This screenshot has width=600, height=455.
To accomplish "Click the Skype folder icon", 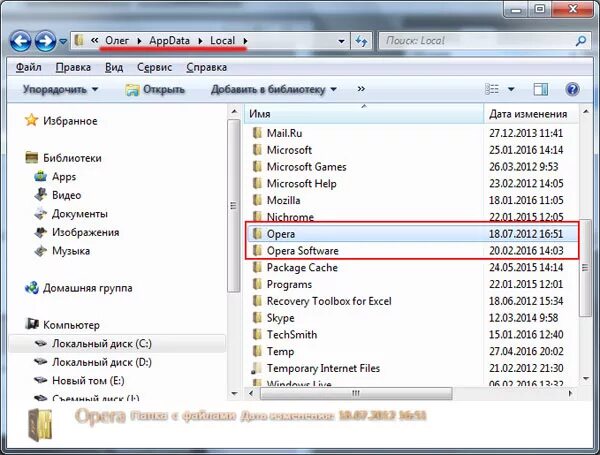I will click(x=257, y=318).
